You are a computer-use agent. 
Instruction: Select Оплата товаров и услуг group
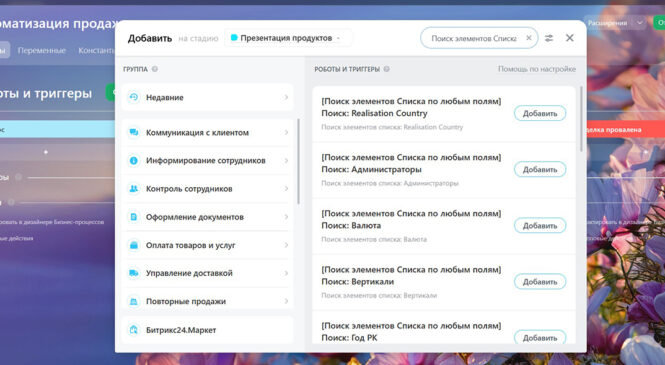click(x=207, y=245)
